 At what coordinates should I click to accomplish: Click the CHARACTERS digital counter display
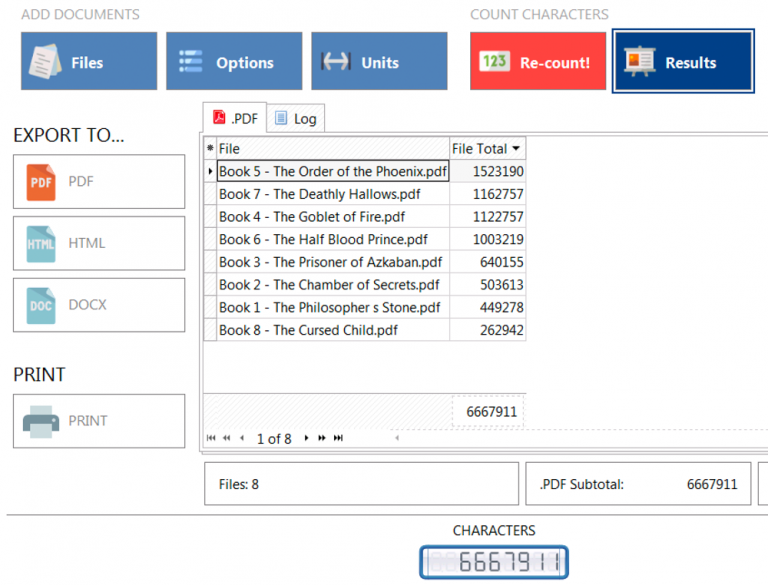point(494,562)
